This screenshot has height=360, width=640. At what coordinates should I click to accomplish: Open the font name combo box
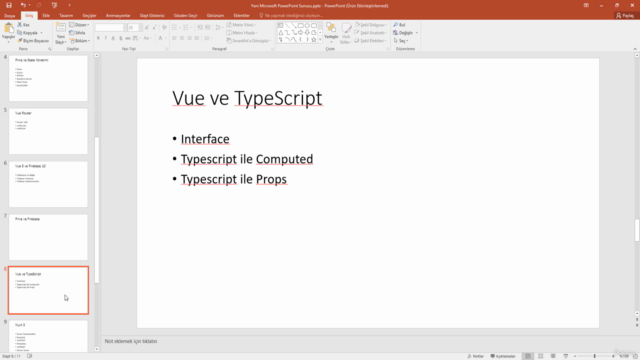point(111,27)
